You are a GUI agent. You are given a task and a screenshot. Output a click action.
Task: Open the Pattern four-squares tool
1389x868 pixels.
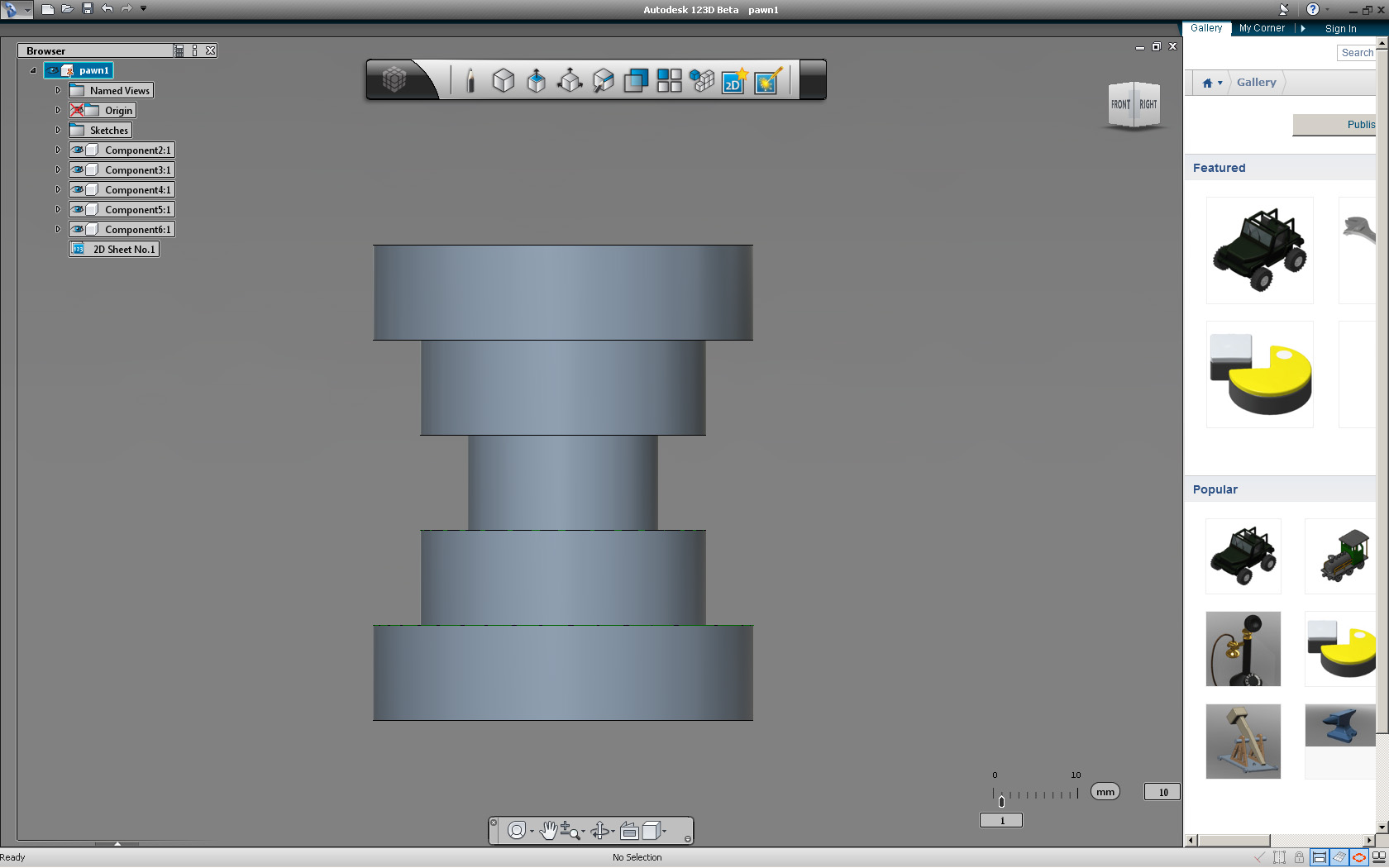click(669, 80)
